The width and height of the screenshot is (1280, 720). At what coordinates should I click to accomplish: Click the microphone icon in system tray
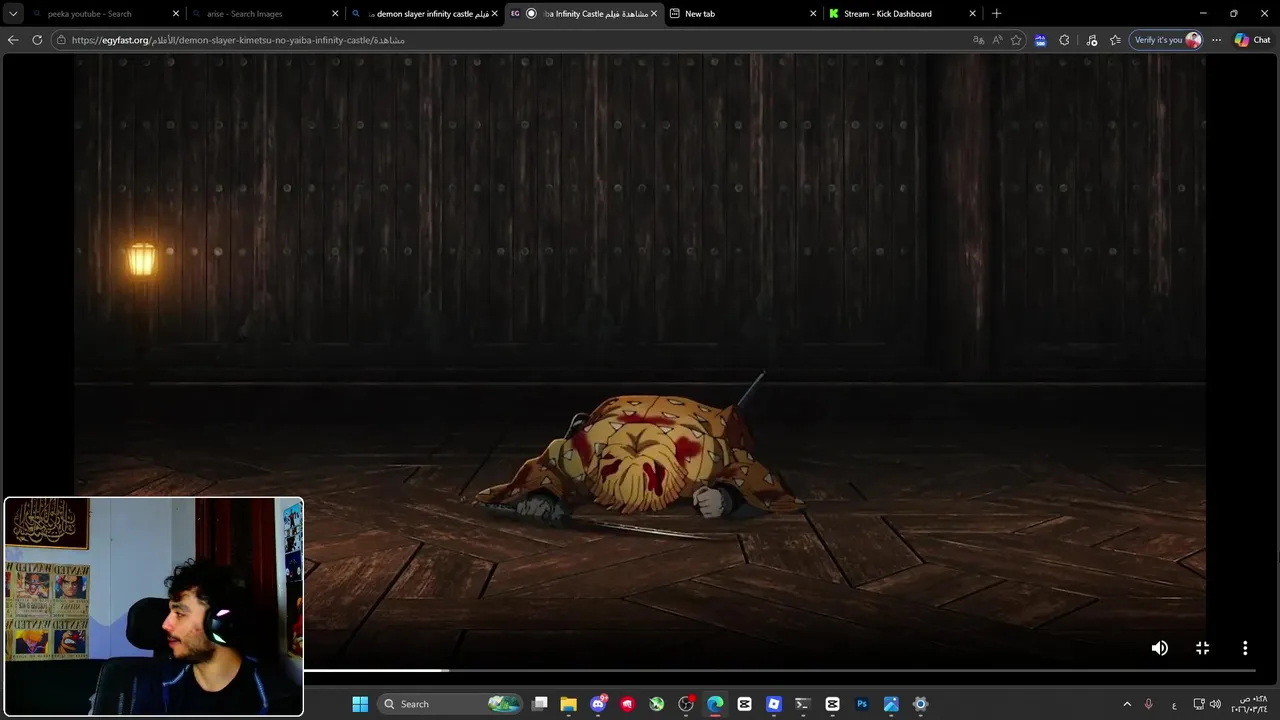pyautogui.click(x=1148, y=704)
